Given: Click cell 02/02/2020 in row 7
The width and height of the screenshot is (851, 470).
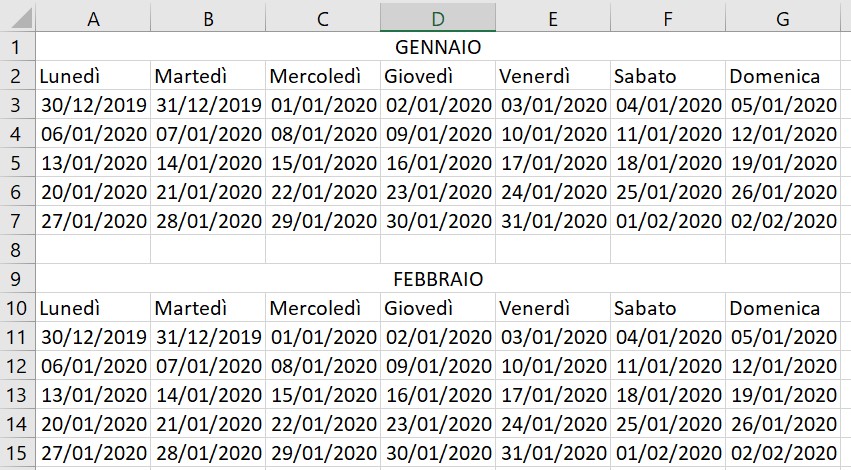Looking at the screenshot, I should [x=782, y=221].
